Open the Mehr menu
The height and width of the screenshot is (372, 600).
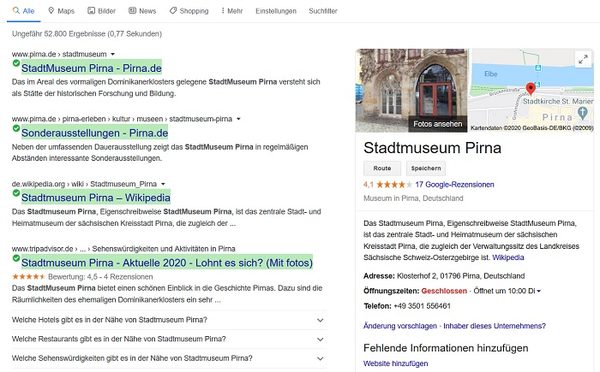point(232,11)
